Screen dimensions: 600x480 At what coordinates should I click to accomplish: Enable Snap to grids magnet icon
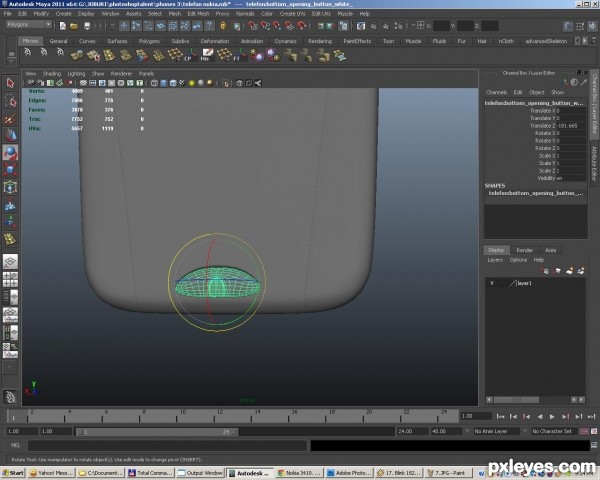tap(253, 26)
